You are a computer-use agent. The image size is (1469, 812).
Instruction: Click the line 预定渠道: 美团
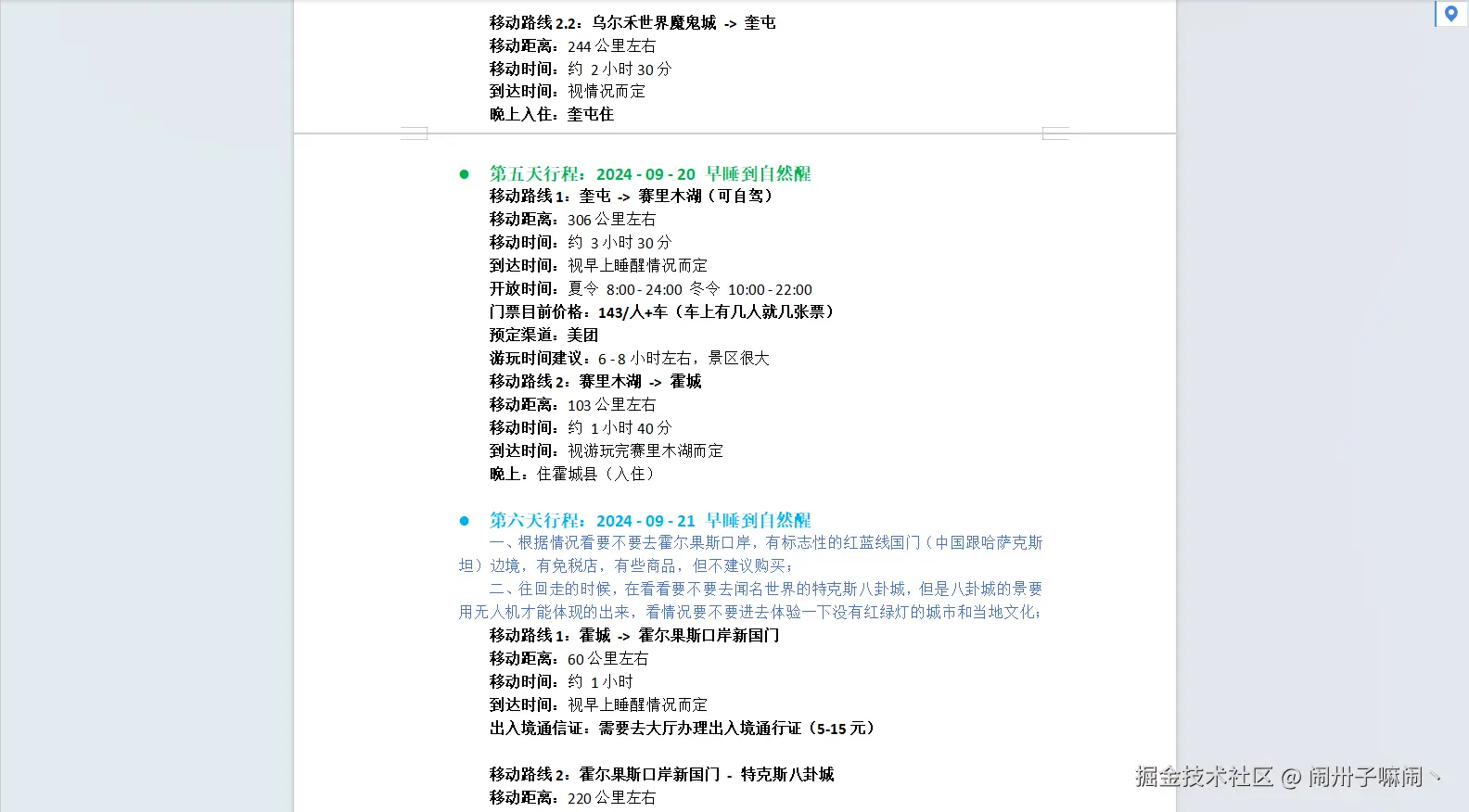pyautogui.click(x=543, y=335)
